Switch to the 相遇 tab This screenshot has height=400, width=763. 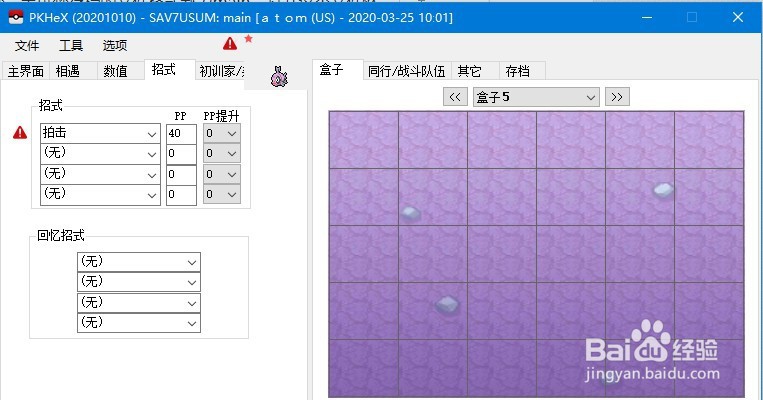pos(73,71)
